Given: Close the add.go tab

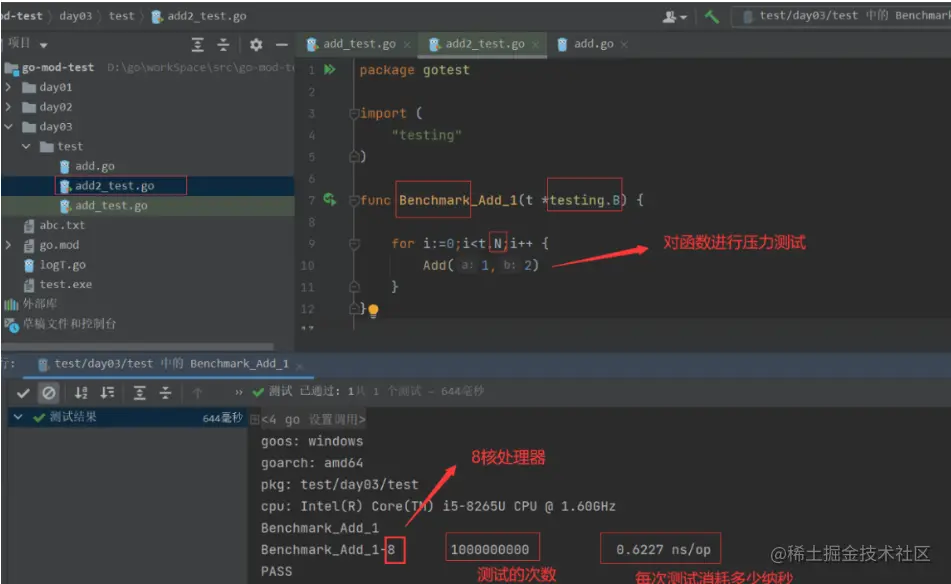Looking at the screenshot, I should coord(624,45).
